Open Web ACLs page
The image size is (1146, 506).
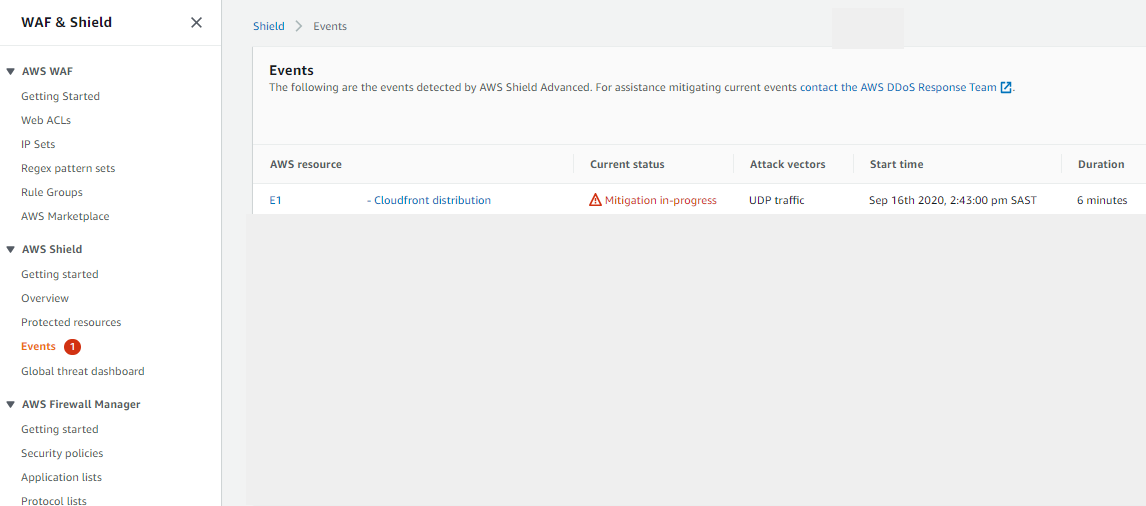pyautogui.click(x=46, y=121)
